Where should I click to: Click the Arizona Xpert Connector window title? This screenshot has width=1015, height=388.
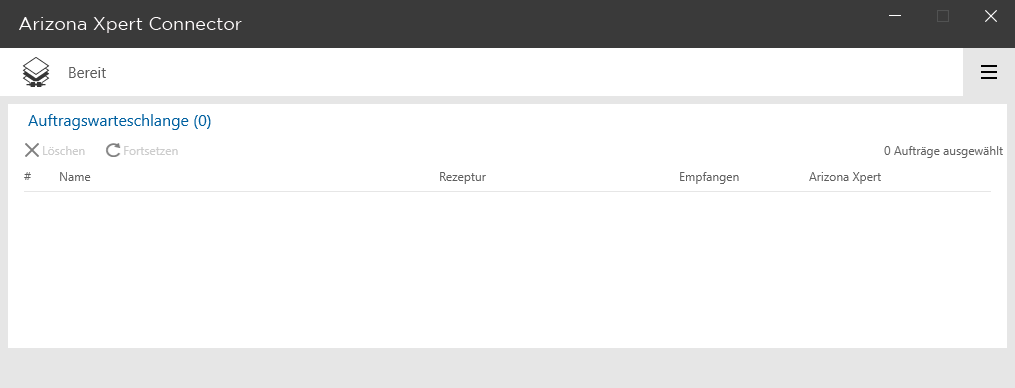coord(130,24)
